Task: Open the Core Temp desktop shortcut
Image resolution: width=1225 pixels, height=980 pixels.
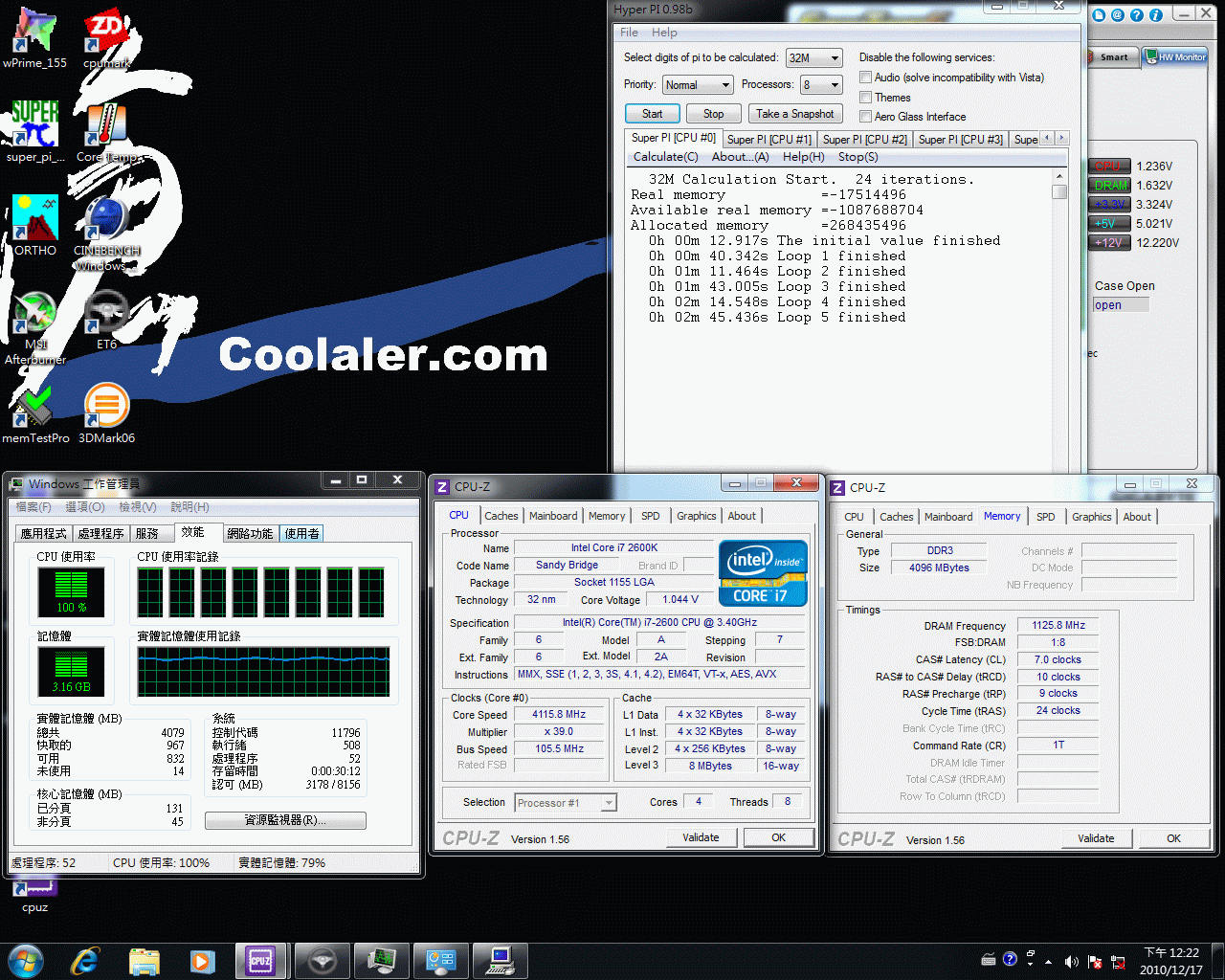Action: pos(106,132)
